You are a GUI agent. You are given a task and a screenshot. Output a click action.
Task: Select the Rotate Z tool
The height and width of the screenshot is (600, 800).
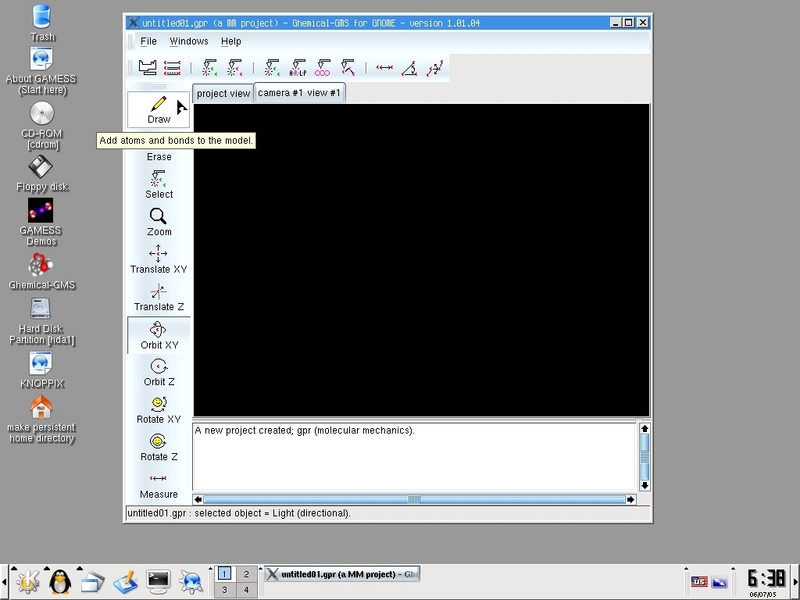(x=158, y=446)
